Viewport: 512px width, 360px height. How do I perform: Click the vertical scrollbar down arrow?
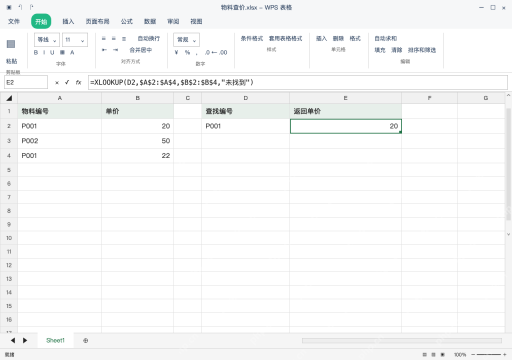508,234
